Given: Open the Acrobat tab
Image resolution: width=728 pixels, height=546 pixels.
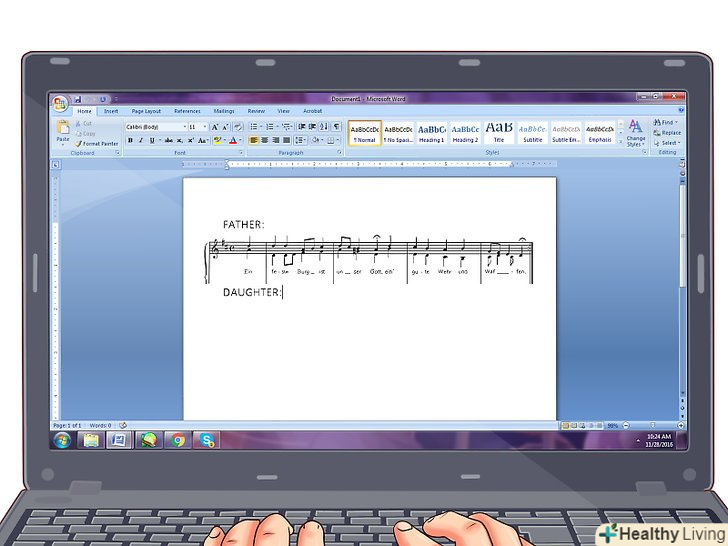Looking at the screenshot, I should coord(312,111).
